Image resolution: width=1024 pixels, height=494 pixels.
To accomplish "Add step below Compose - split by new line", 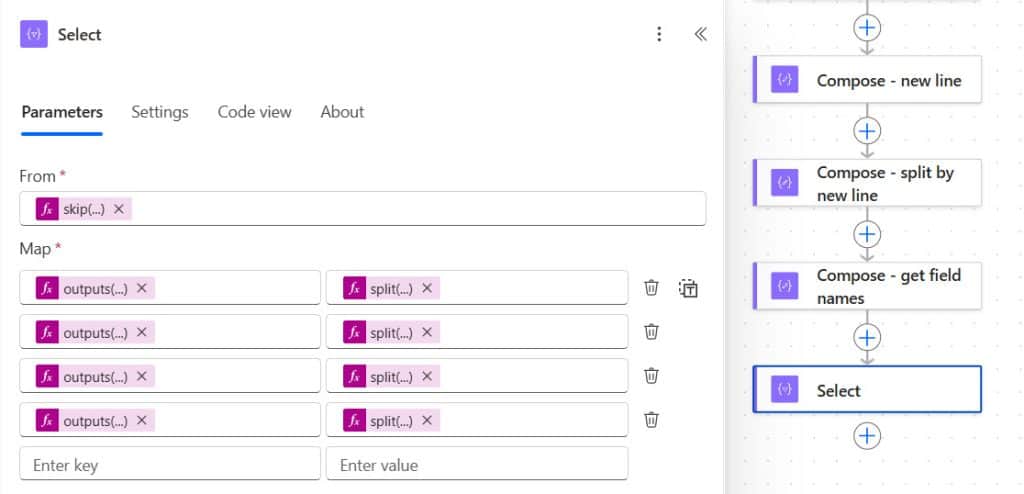I will pos(867,234).
